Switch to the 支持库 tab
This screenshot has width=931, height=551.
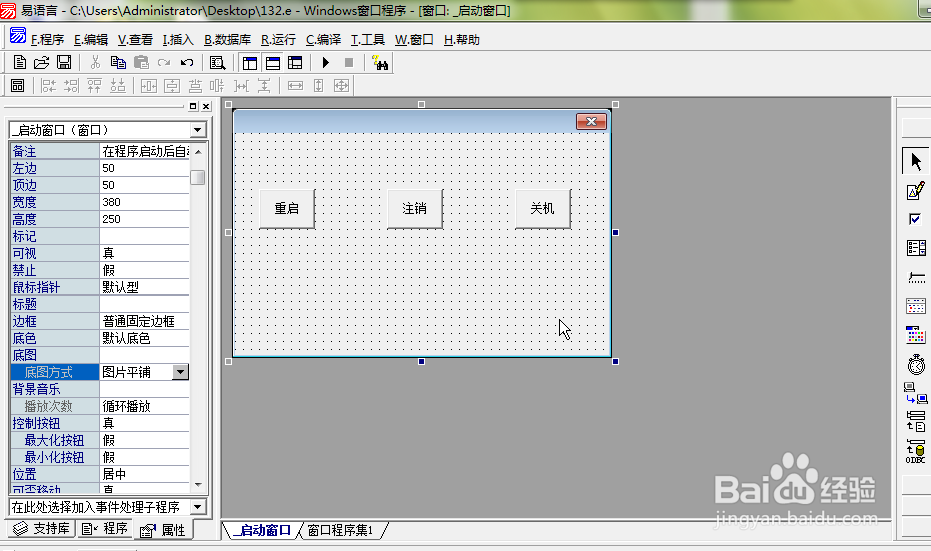[x=41, y=528]
